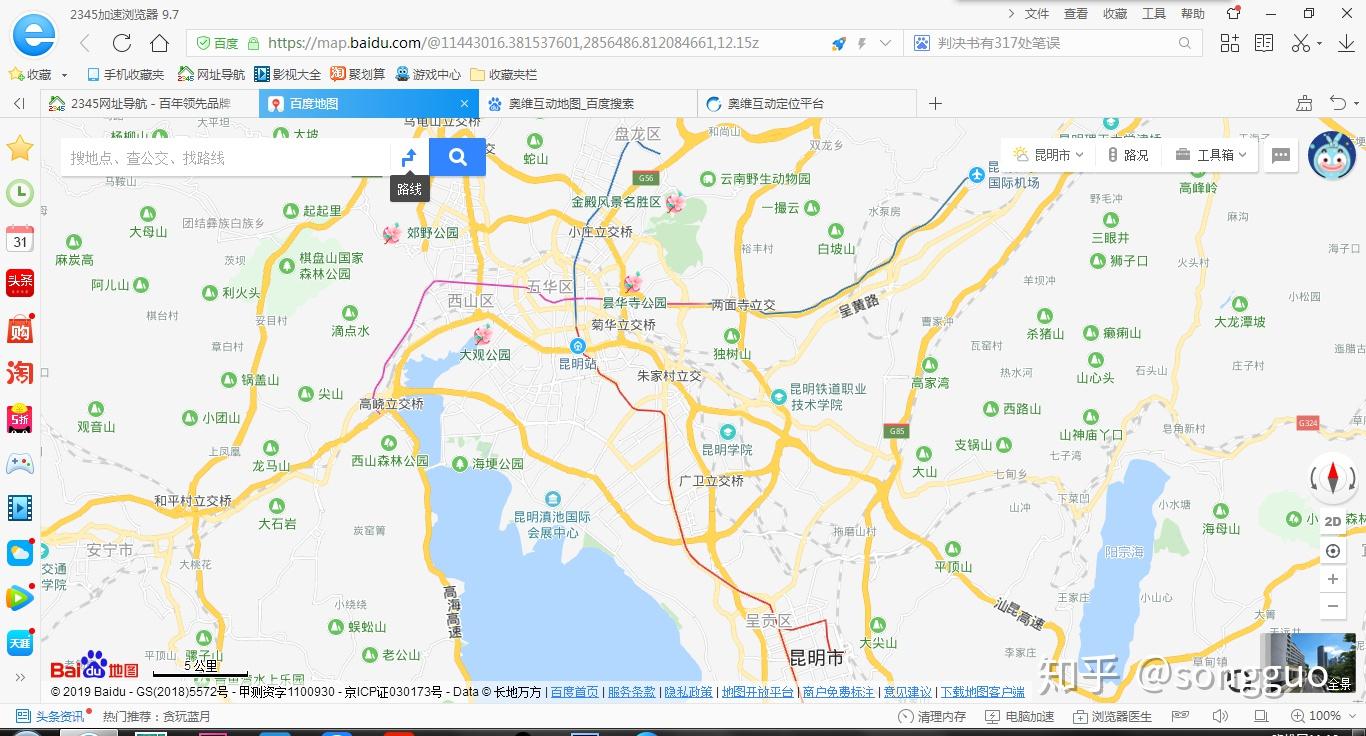Expand the address bar lightning dropdown arrow
Screen dimensions: 1366x736
point(884,44)
